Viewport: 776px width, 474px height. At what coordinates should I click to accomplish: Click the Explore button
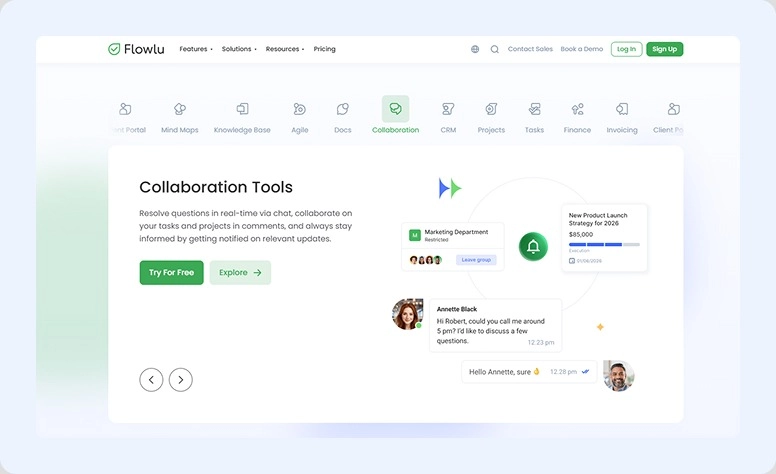240,273
